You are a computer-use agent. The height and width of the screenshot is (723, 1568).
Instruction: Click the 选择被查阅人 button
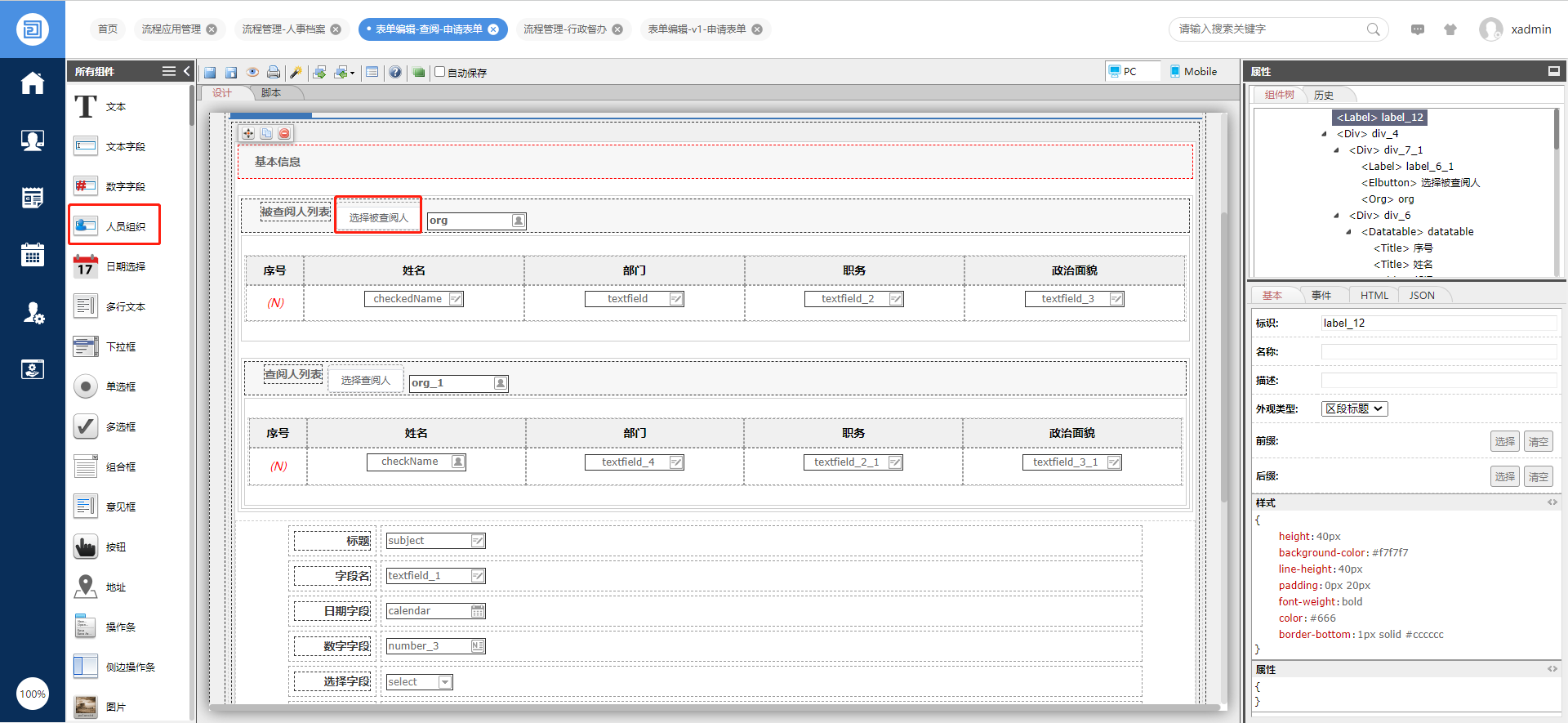click(x=378, y=218)
